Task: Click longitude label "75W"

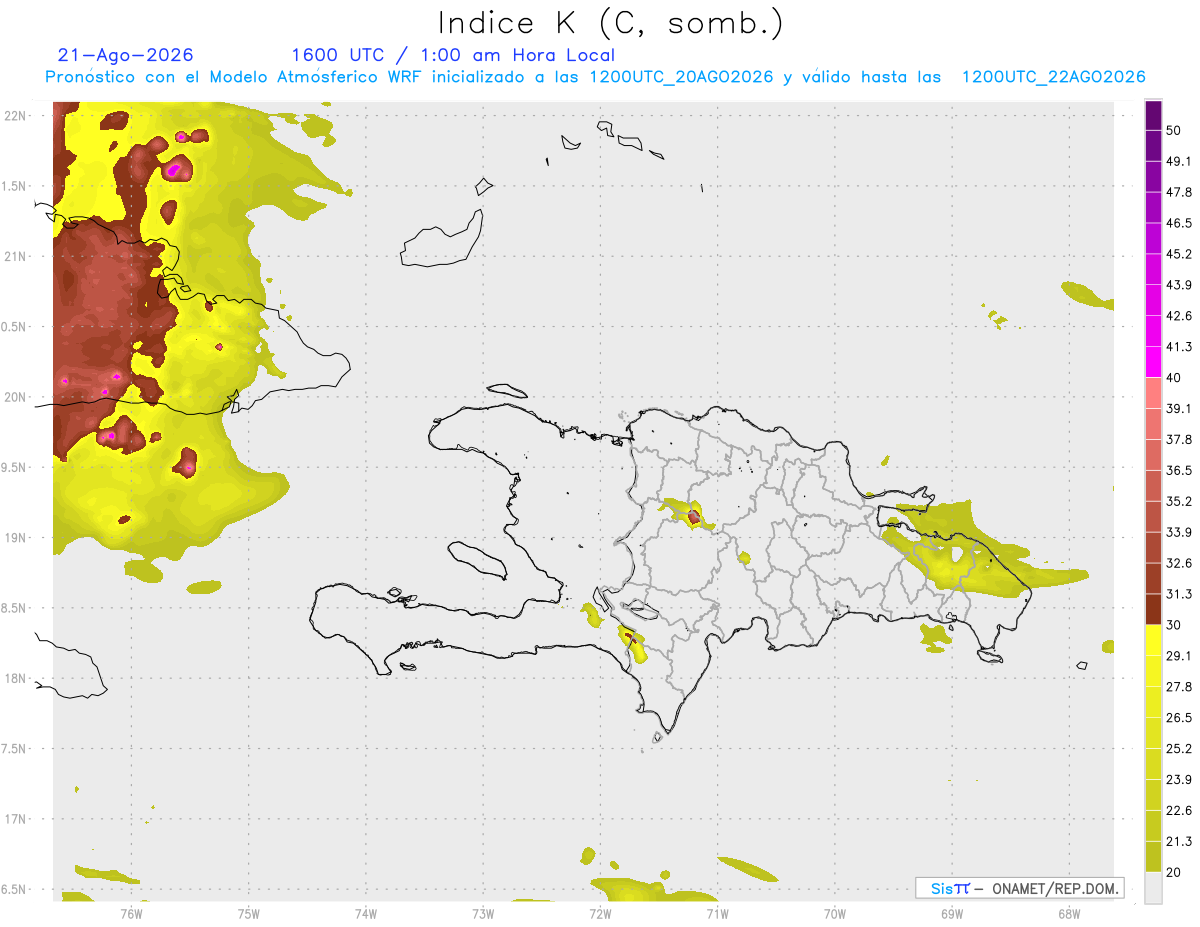Action: tap(248, 912)
